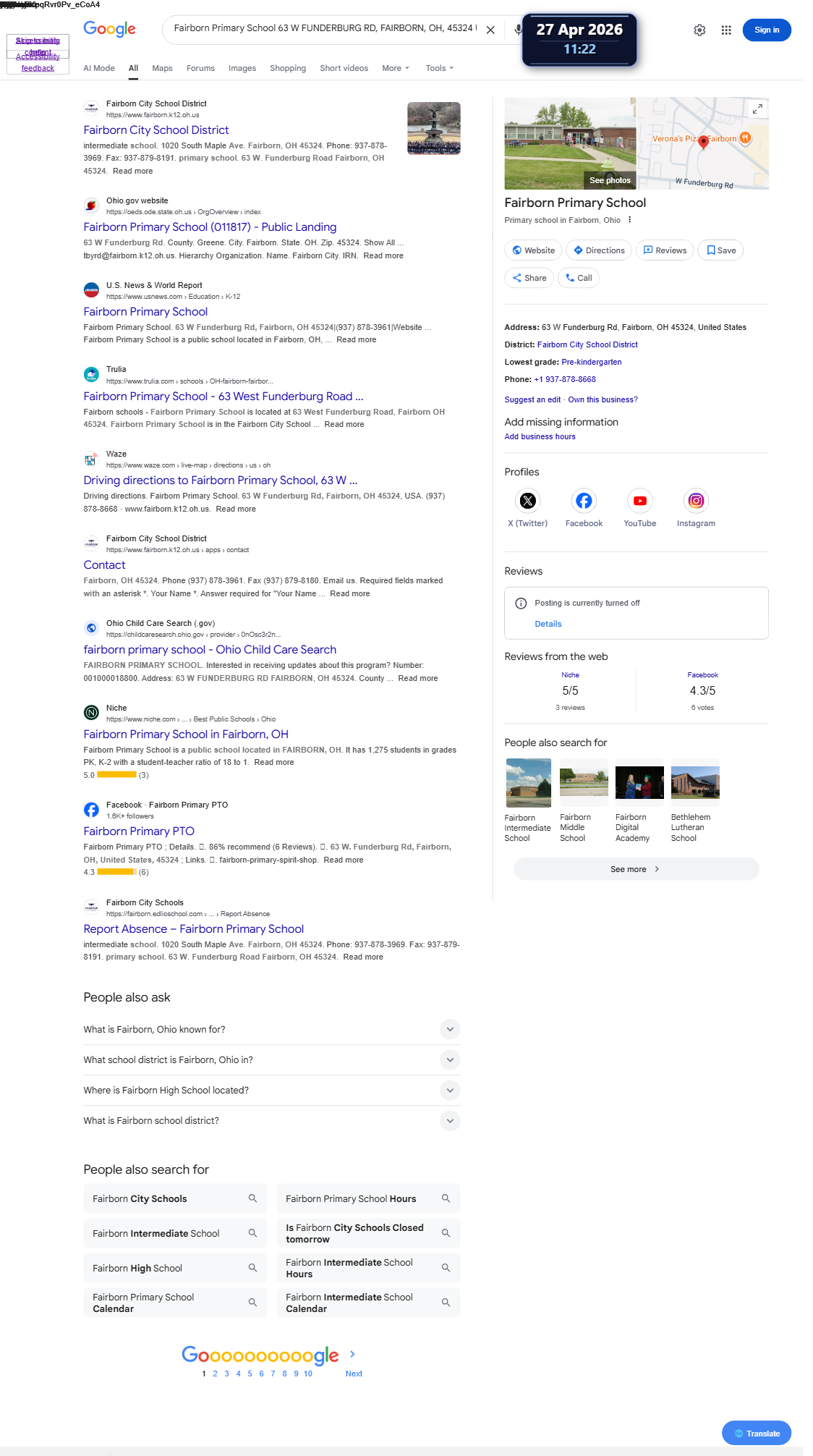
Task: Open the Instagram profile icon
Action: (x=696, y=501)
